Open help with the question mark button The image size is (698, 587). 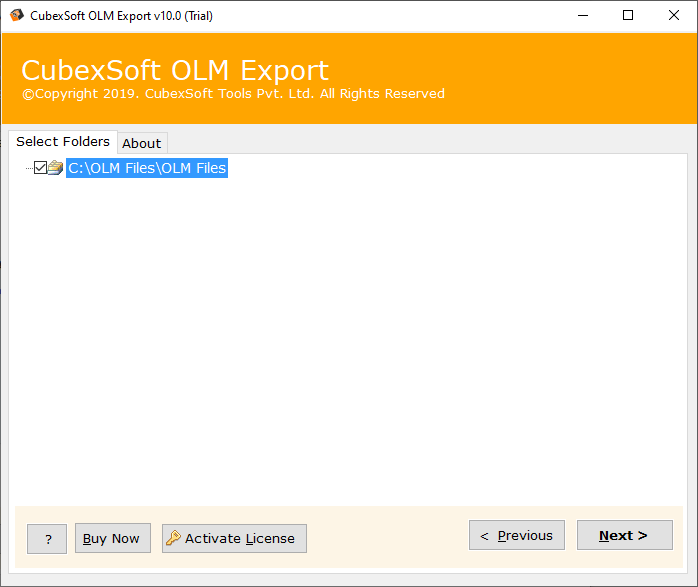point(47,538)
